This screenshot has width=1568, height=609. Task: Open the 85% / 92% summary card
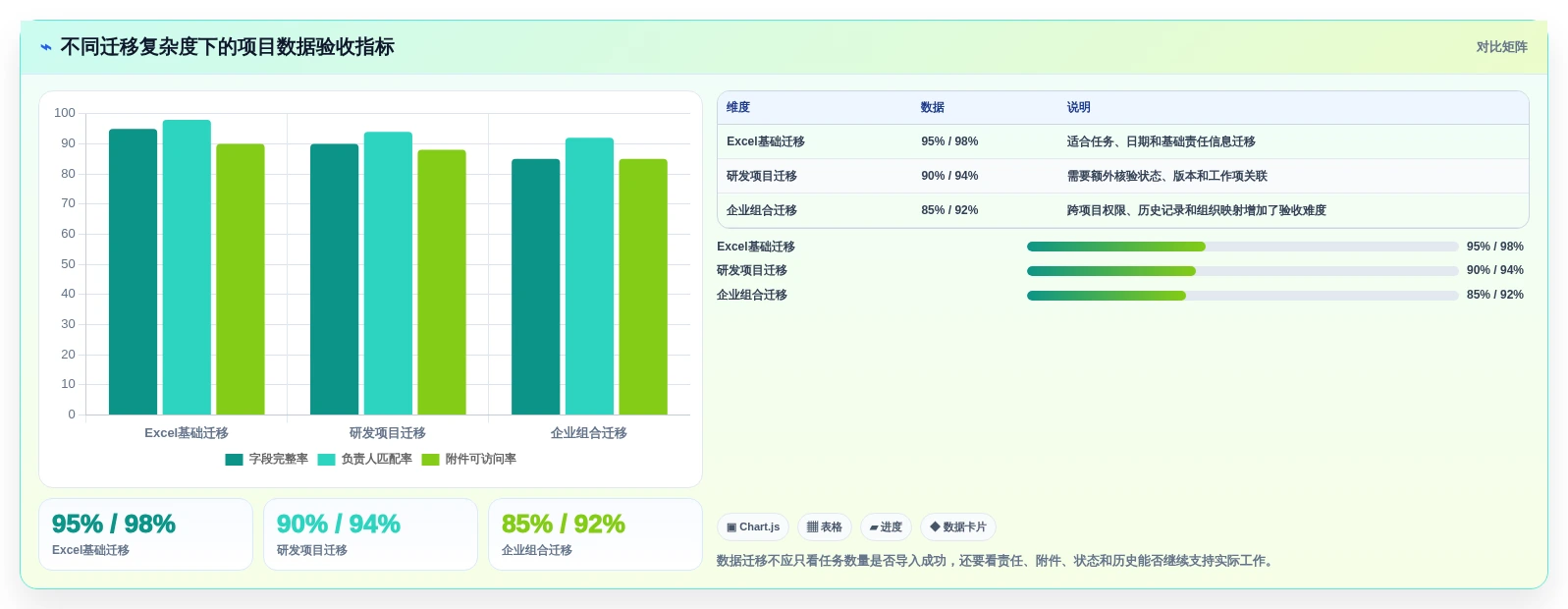click(x=595, y=534)
